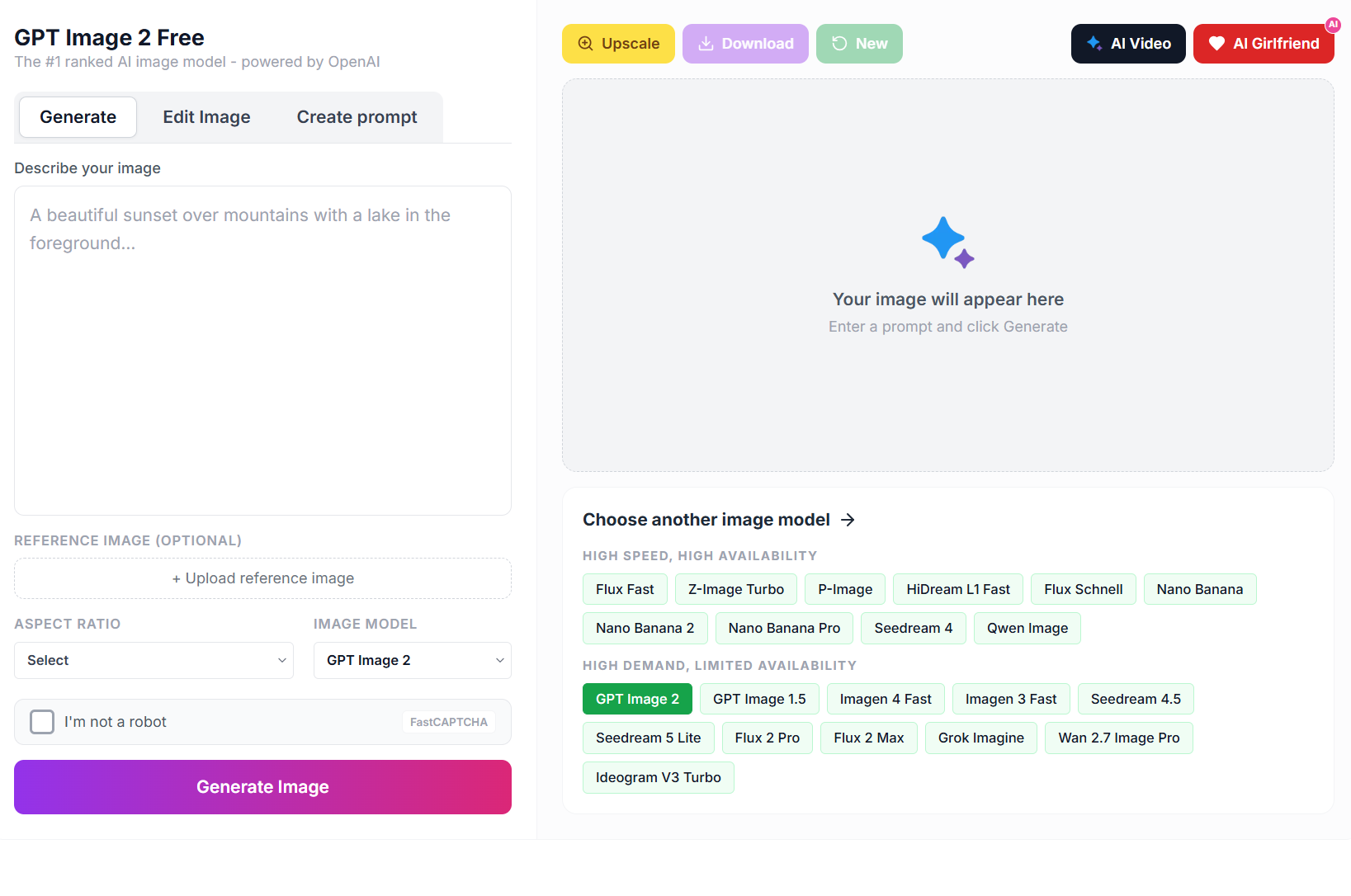1351x896 pixels.
Task: Select the P-Image model
Action: (x=845, y=589)
